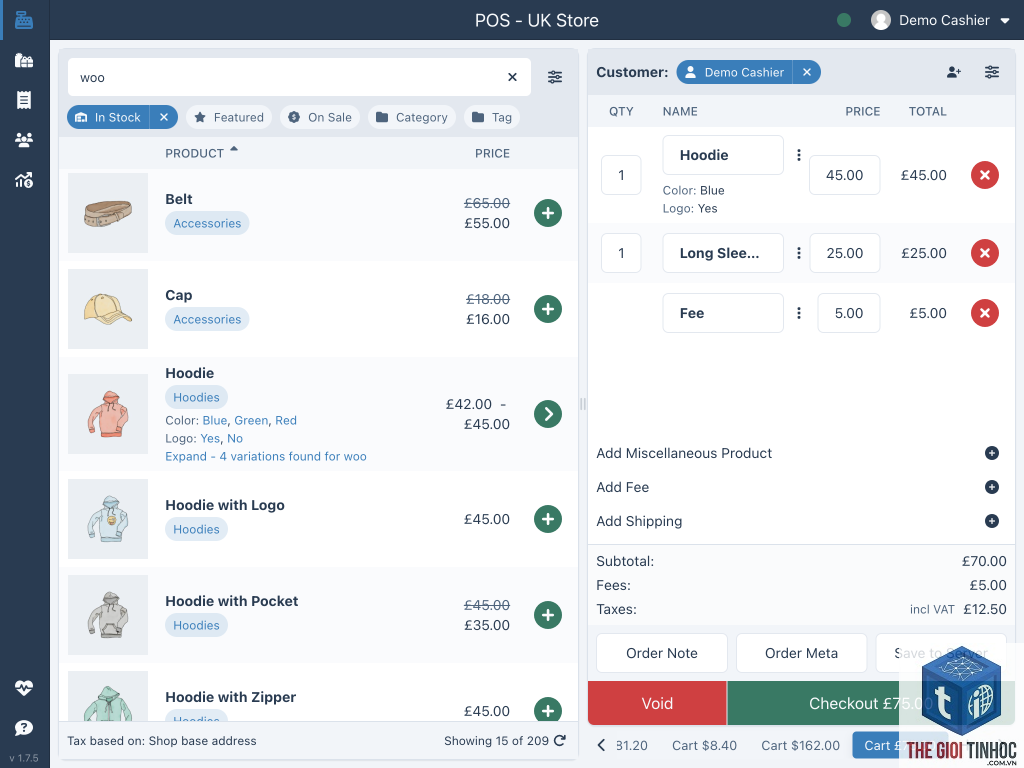Select Blue color on Hoodie product

pos(215,421)
